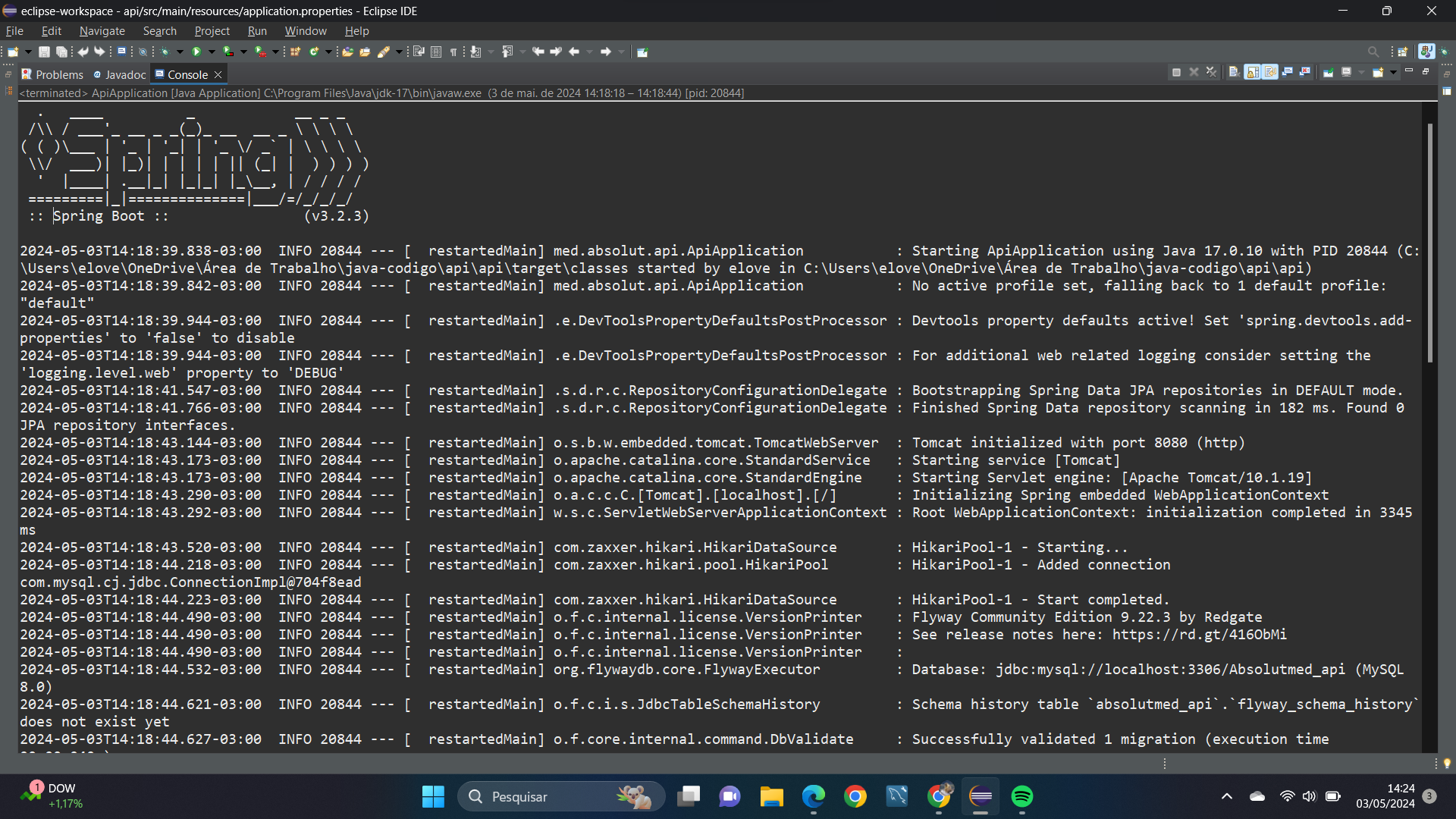Image resolution: width=1456 pixels, height=819 pixels.
Task: Open the Project menu
Action: [212, 30]
